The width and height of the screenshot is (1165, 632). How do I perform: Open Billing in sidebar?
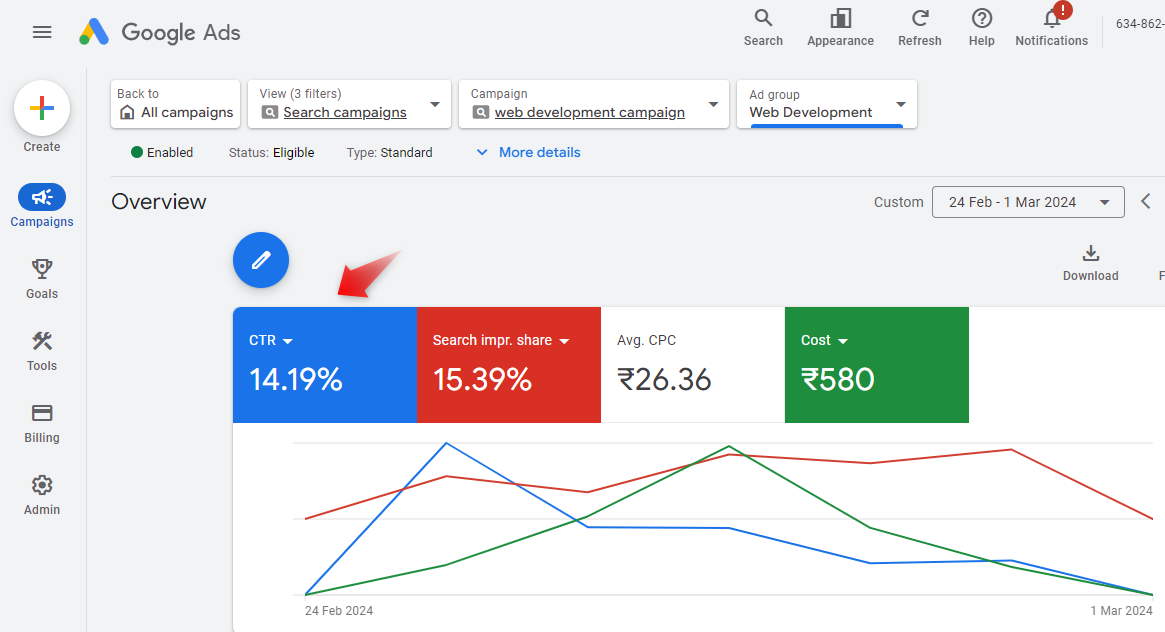pyautogui.click(x=42, y=422)
